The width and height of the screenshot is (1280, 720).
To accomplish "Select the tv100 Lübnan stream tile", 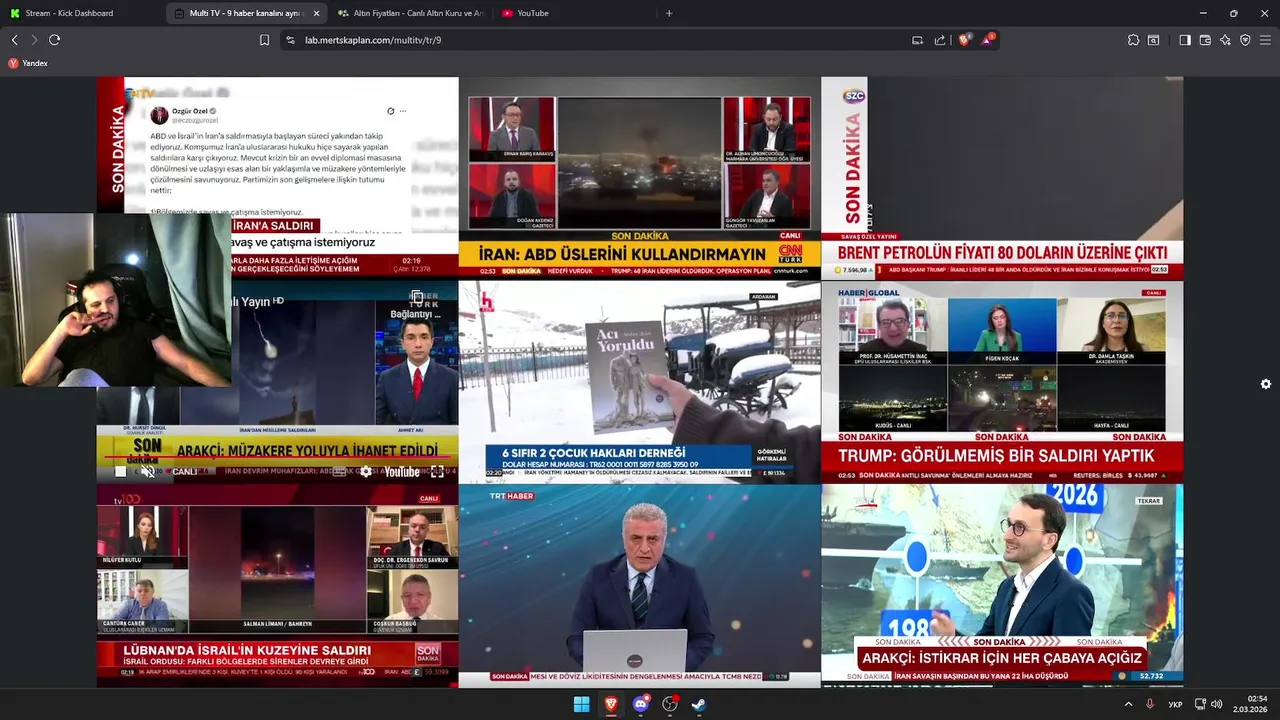I will click(277, 585).
